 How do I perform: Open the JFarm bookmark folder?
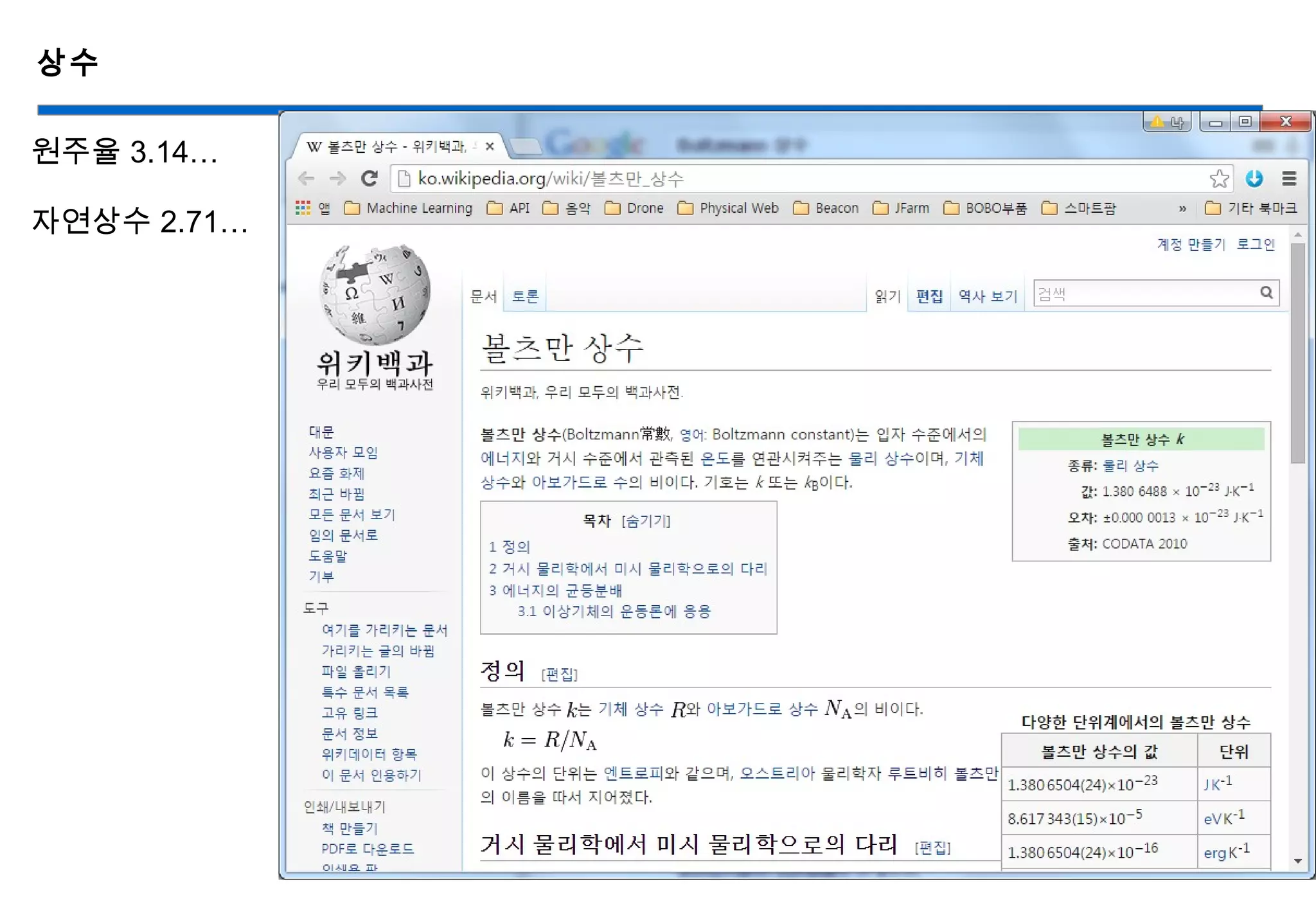pyautogui.click(x=901, y=208)
